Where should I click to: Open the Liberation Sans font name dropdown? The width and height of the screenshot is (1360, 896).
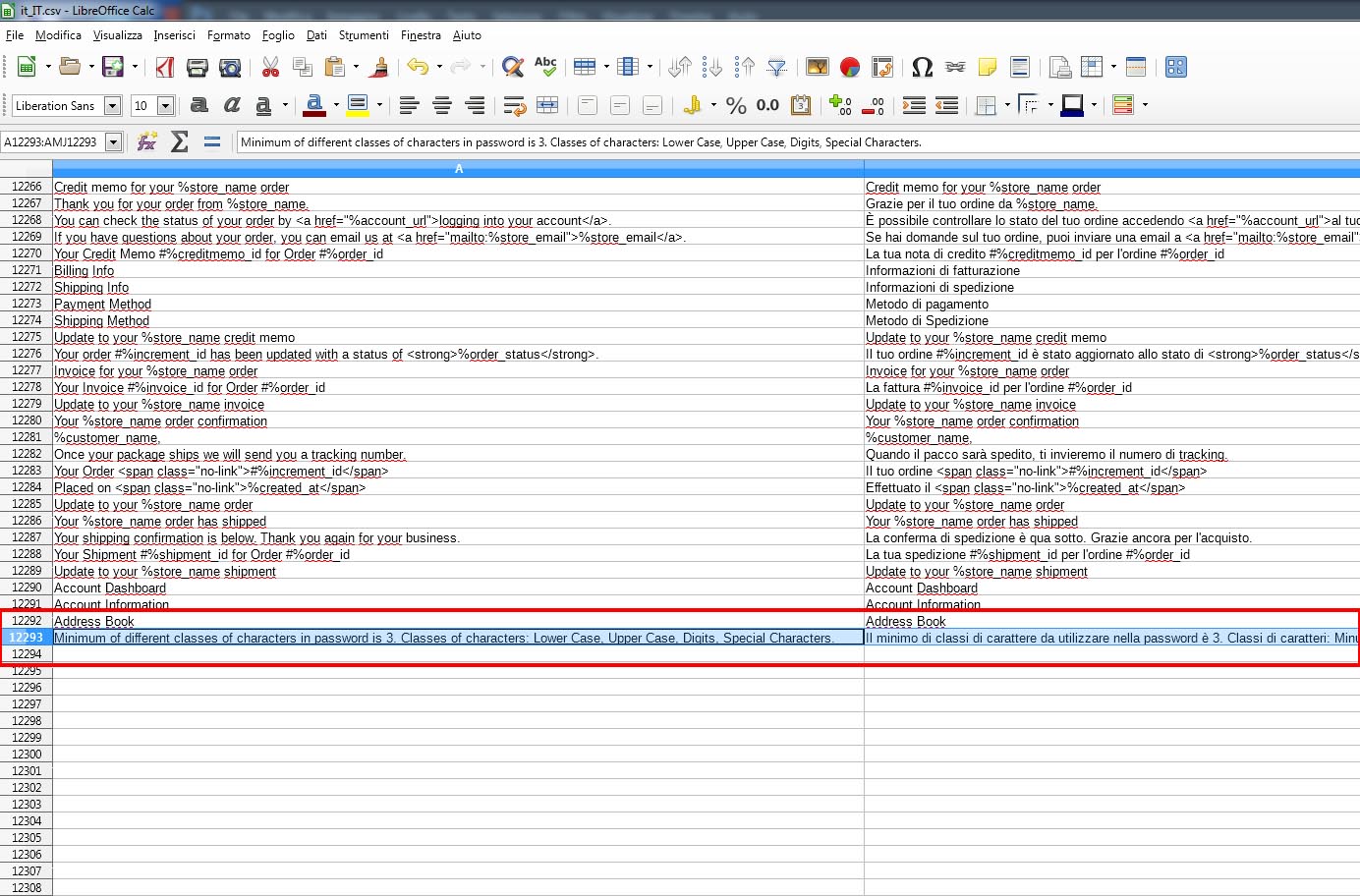click(113, 106)
